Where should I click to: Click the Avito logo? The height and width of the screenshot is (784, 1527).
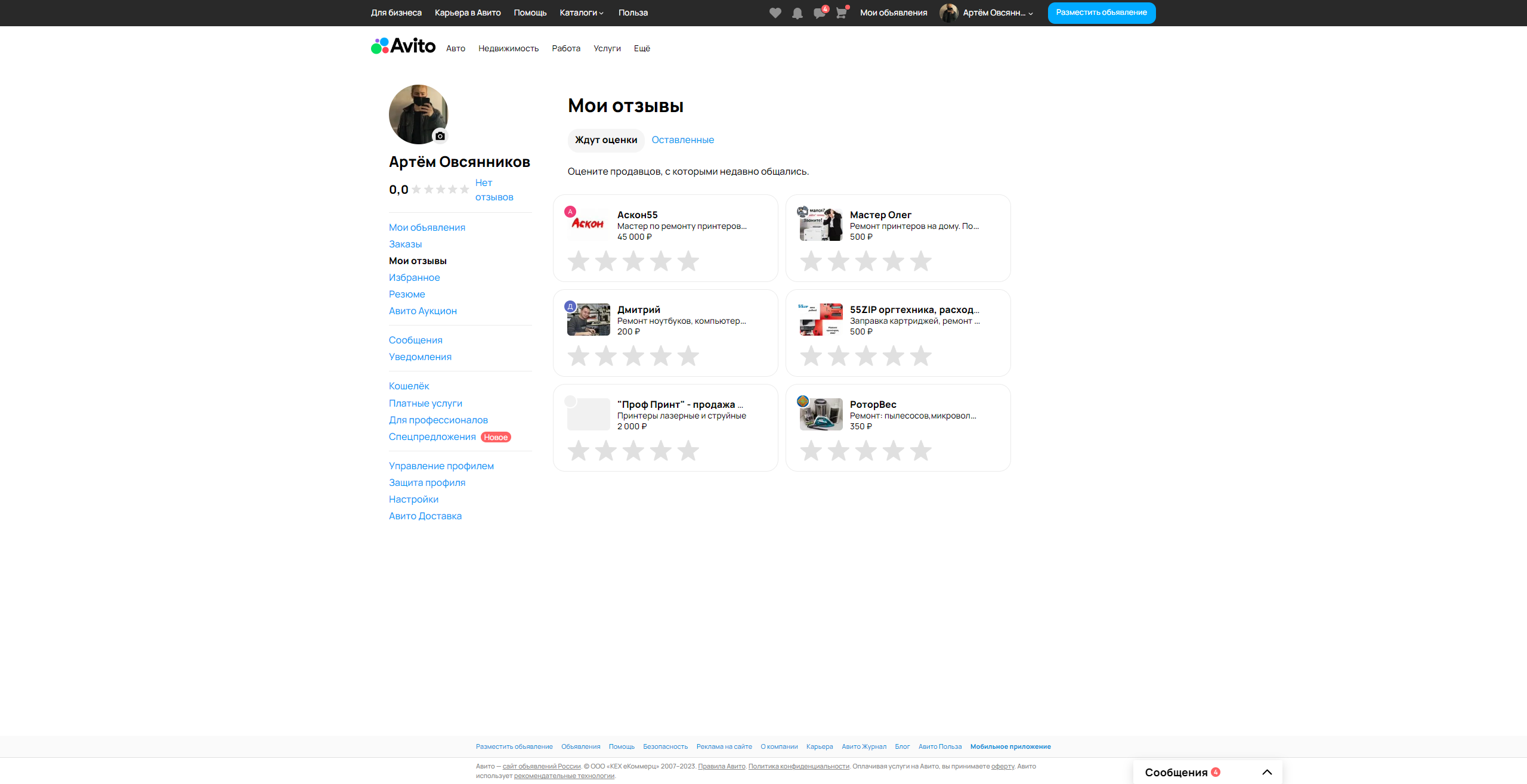pyautogui.click(x=403, y=46)
